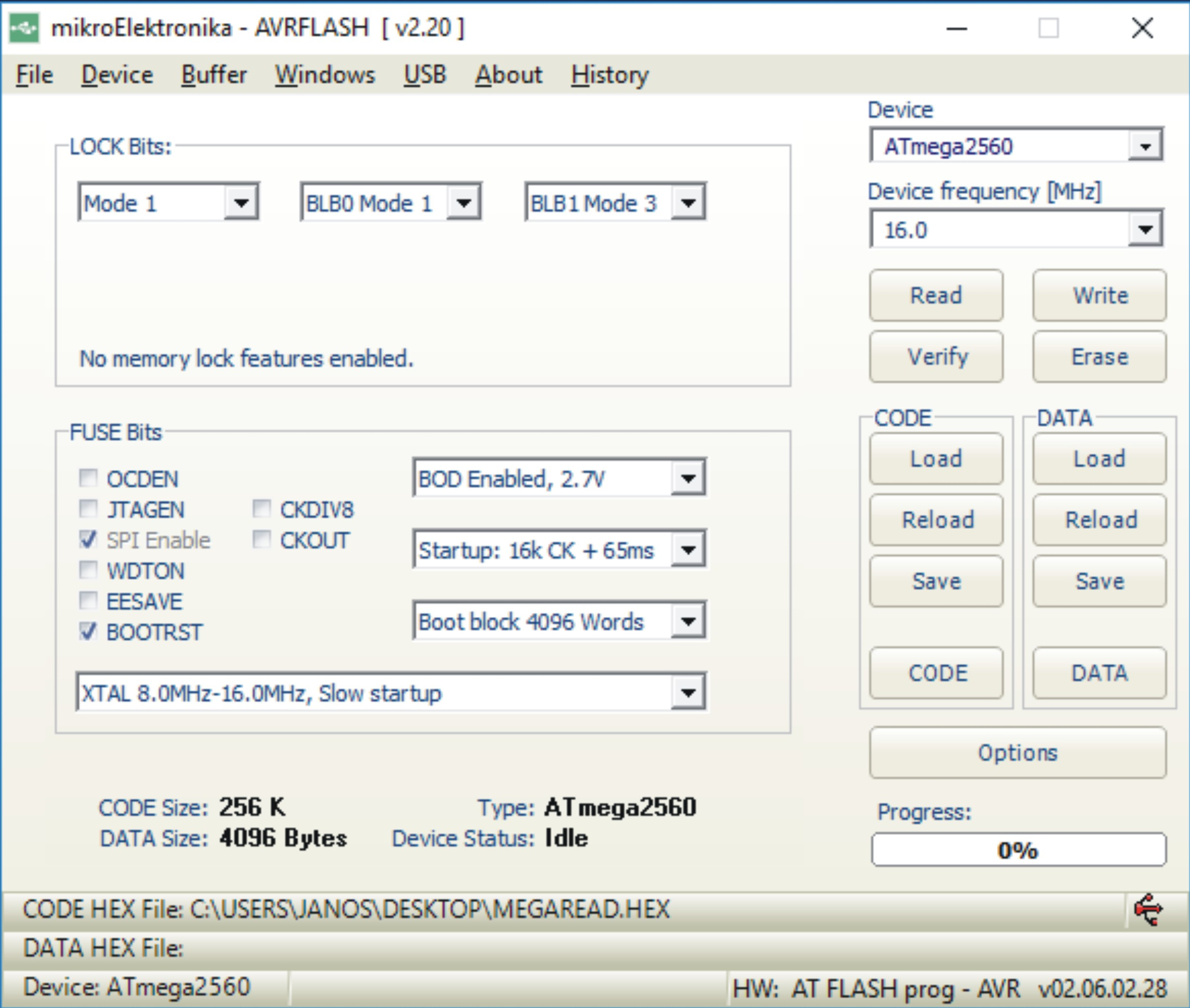Click Load in the CODE group
Viewport: 1190px width, 1008px height.
click(x=936, y=459)
